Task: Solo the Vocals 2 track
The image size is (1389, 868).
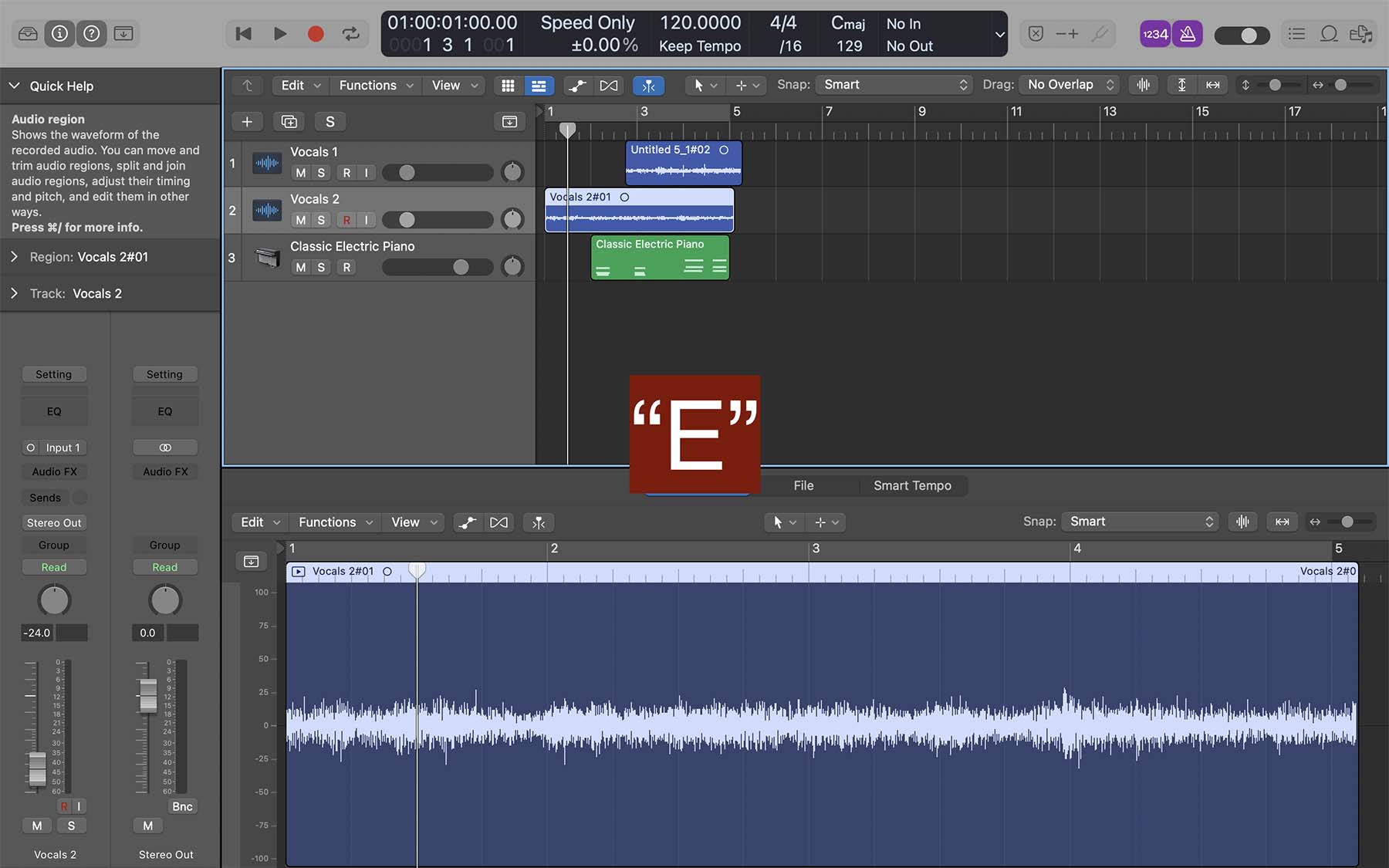Action: pos(321,220)
